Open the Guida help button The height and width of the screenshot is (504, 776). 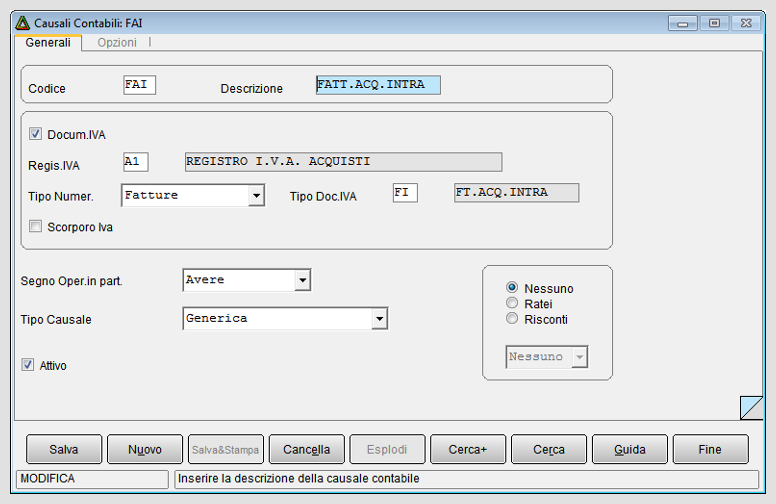pos(630,449)
